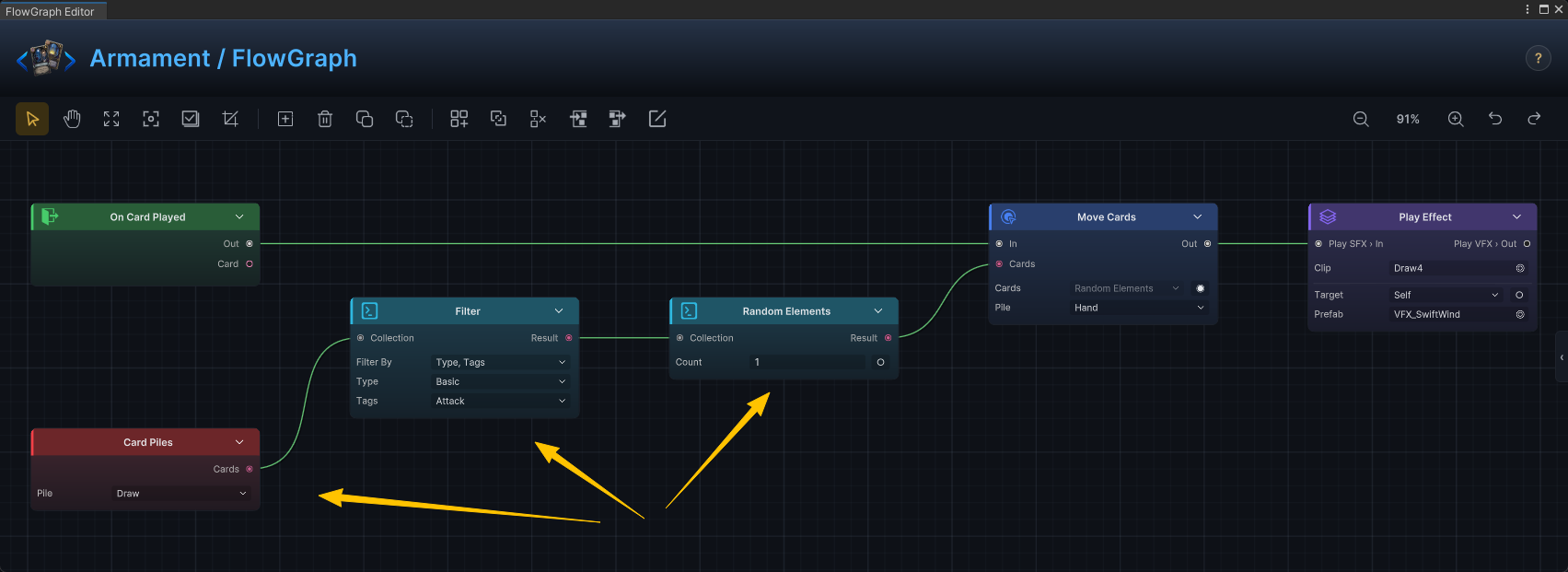Click the zoom out magnifier icon
Screen dimensions: 1568x572
pos(1361,119)
